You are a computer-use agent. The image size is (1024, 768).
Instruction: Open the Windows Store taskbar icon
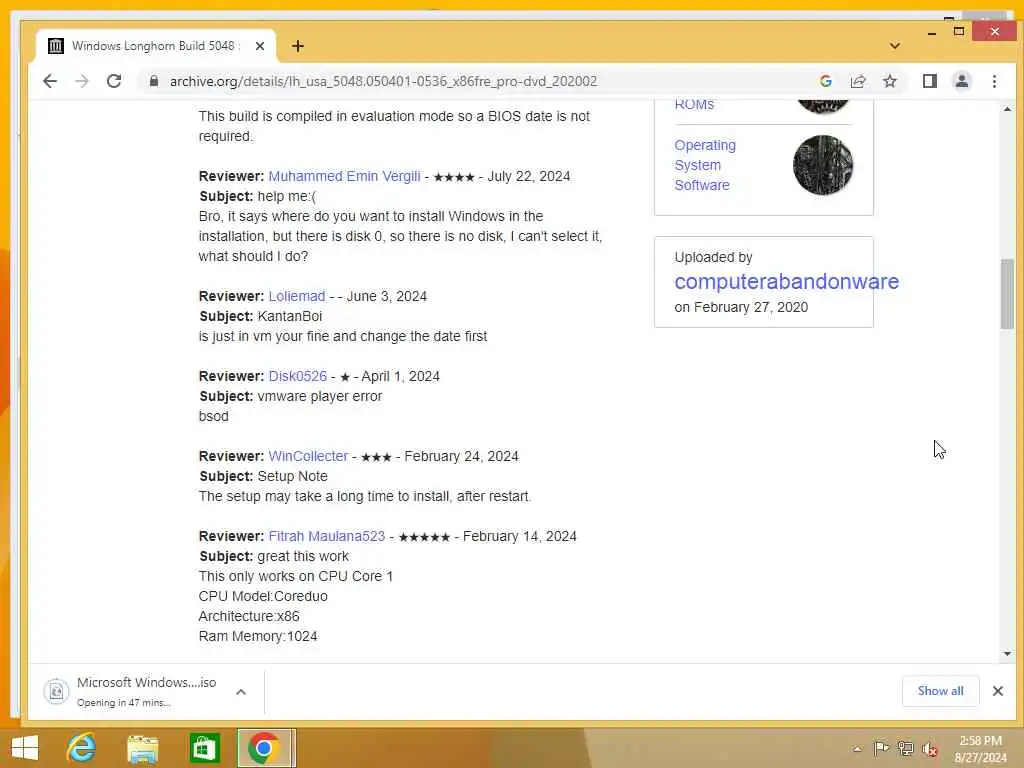tap(204, 748)
